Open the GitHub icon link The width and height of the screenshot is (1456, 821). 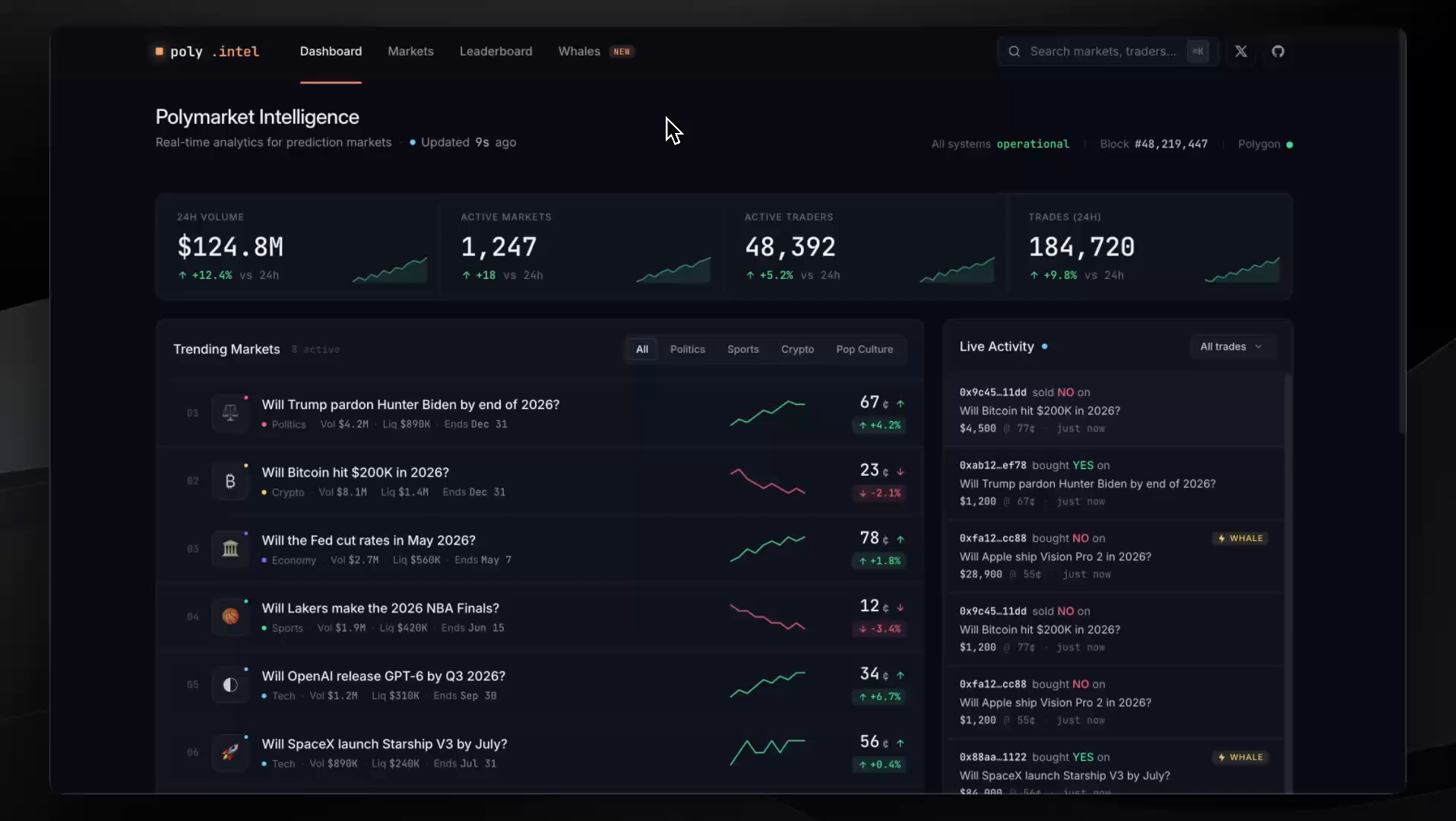1278,51
